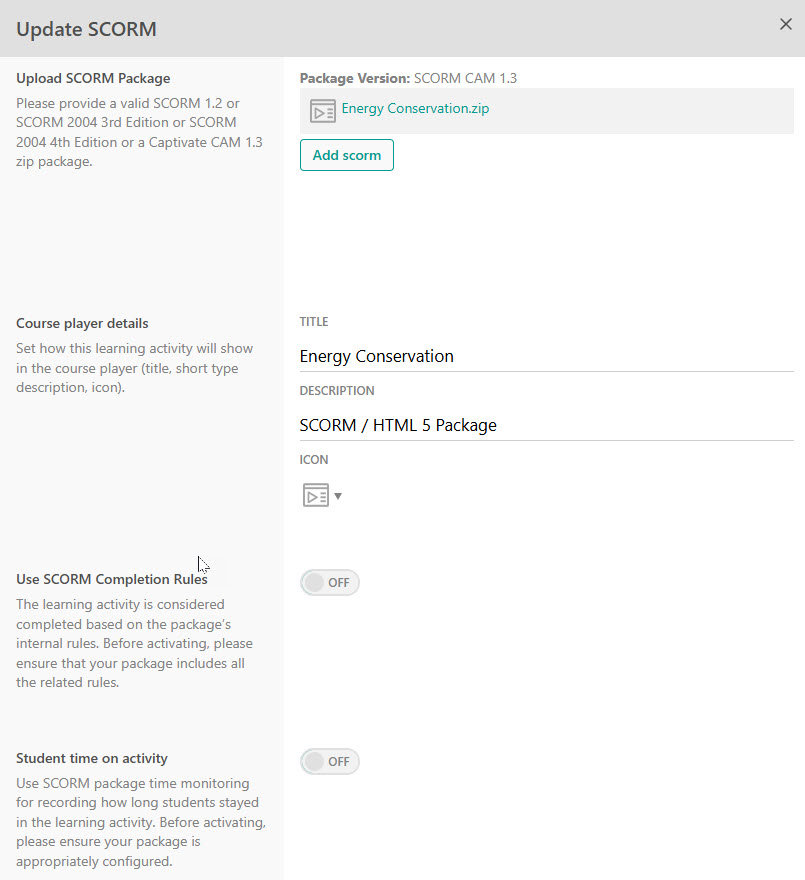Click the Use SCORM Completion Rules label
This screenshot has width=805, height=880.
(x=112, y=579)
